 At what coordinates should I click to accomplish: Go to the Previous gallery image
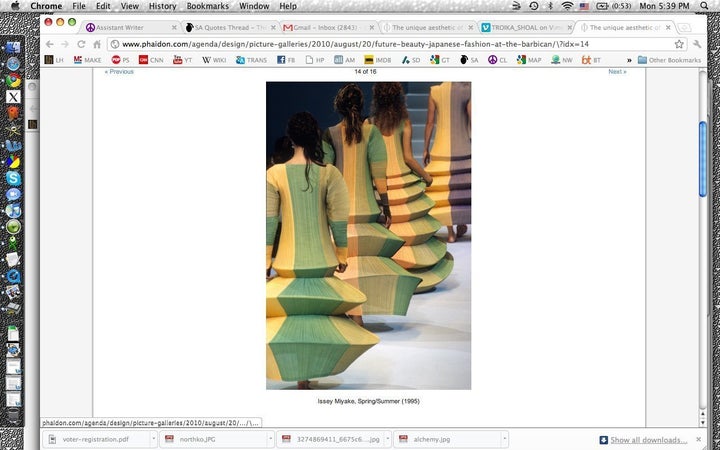tap(119, 72)
